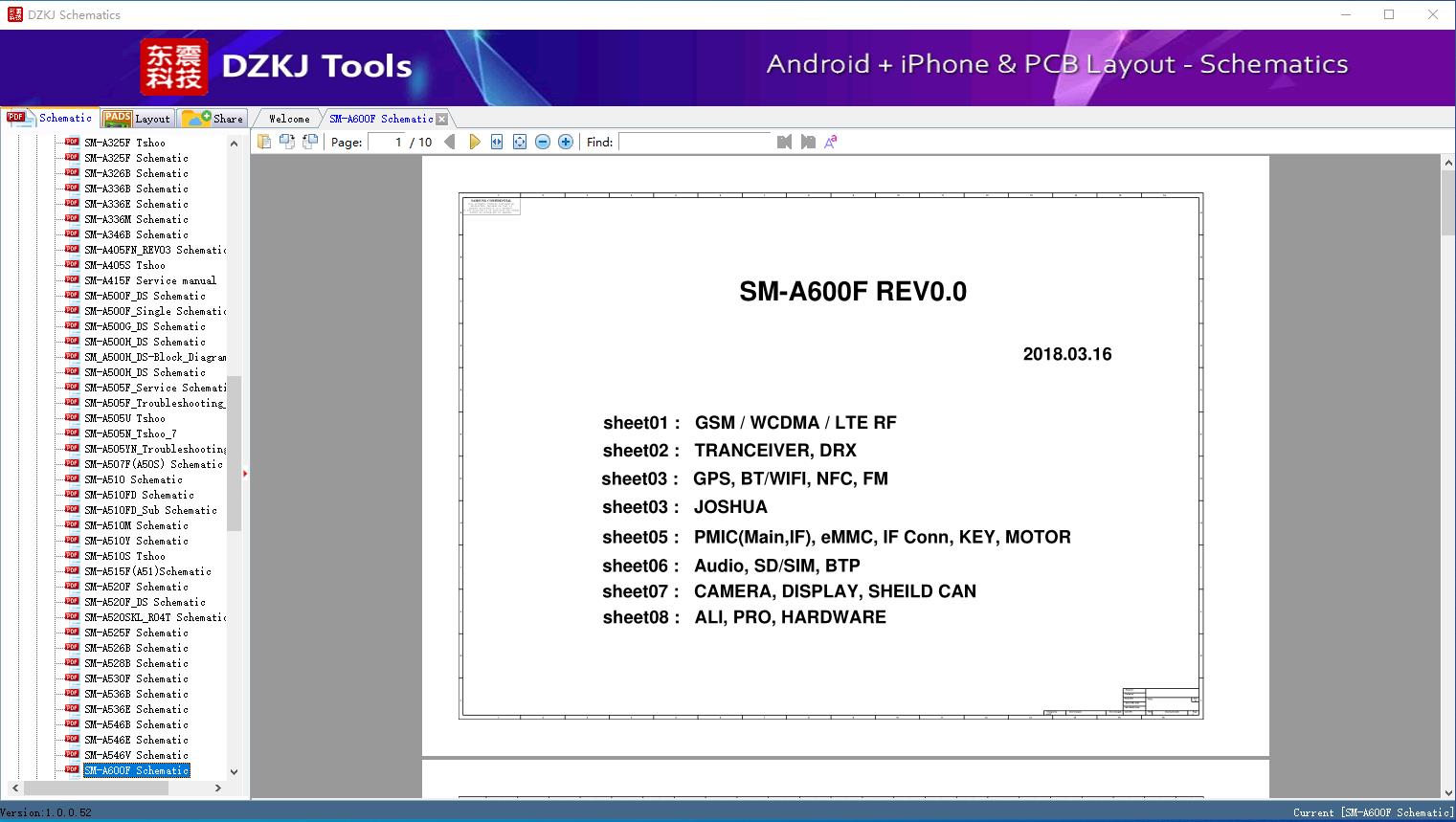Click PDF icon beside SM-A600F Schematic
Screen dimensions: 1456x822
(x=72, y=769)
